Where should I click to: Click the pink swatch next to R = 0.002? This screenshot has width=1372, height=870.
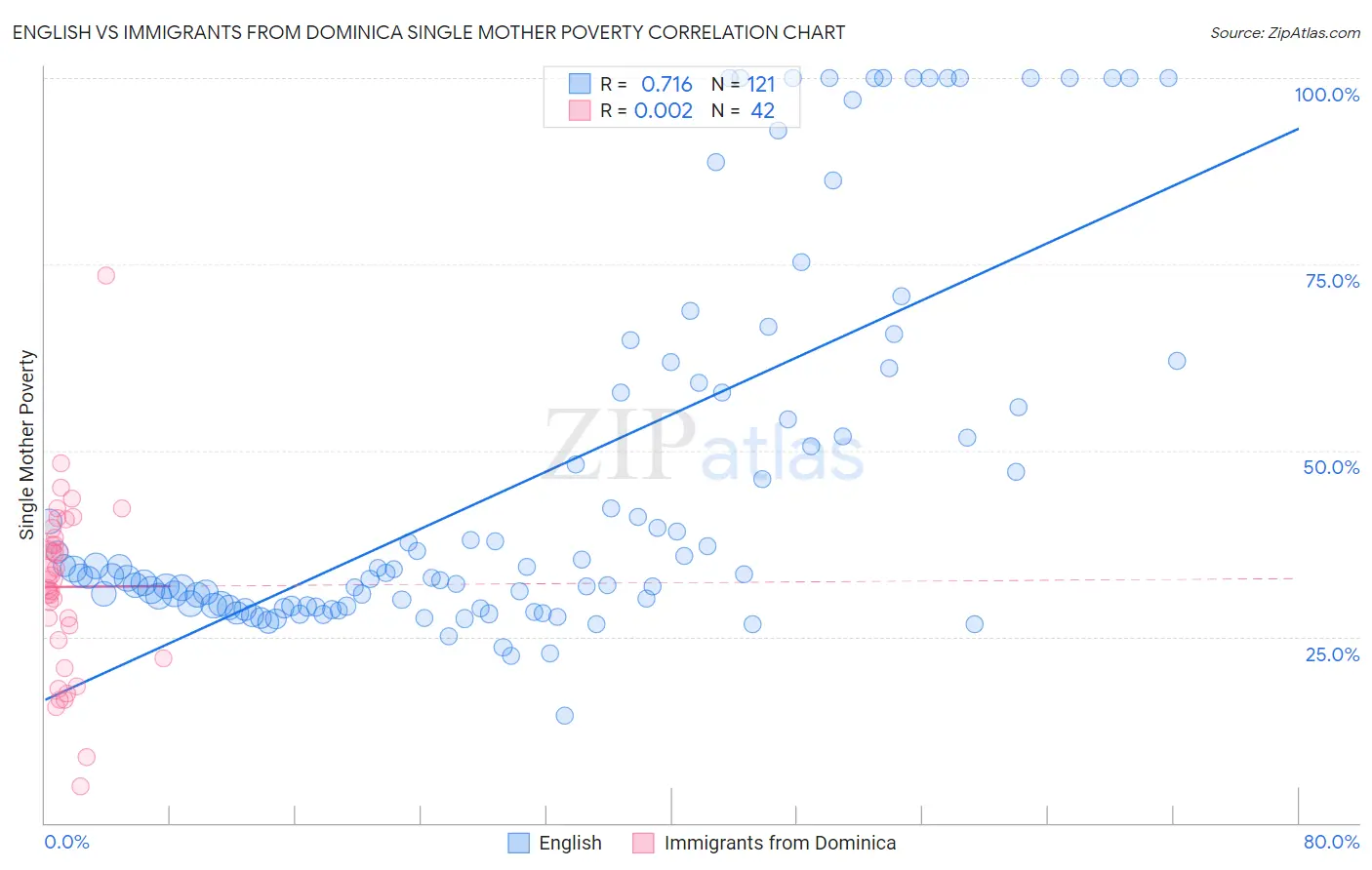tap(580, 110)
